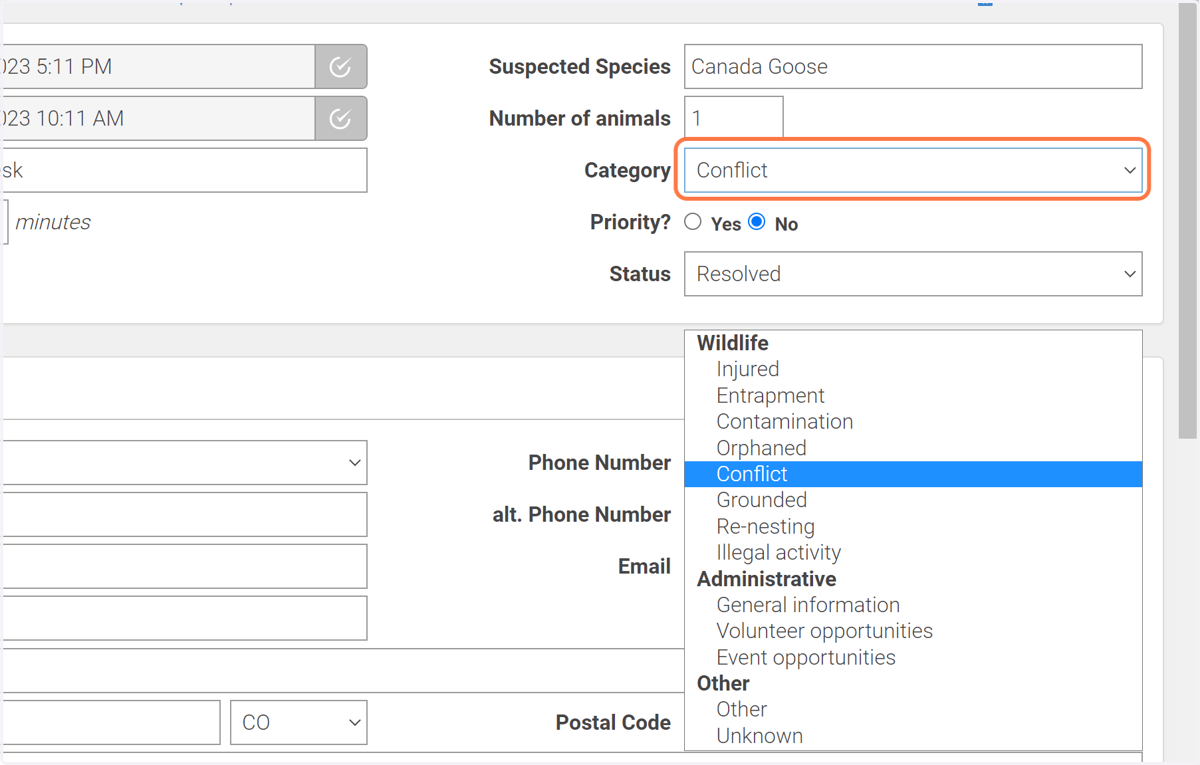Choose Other option under Other group

click(913, 709)
